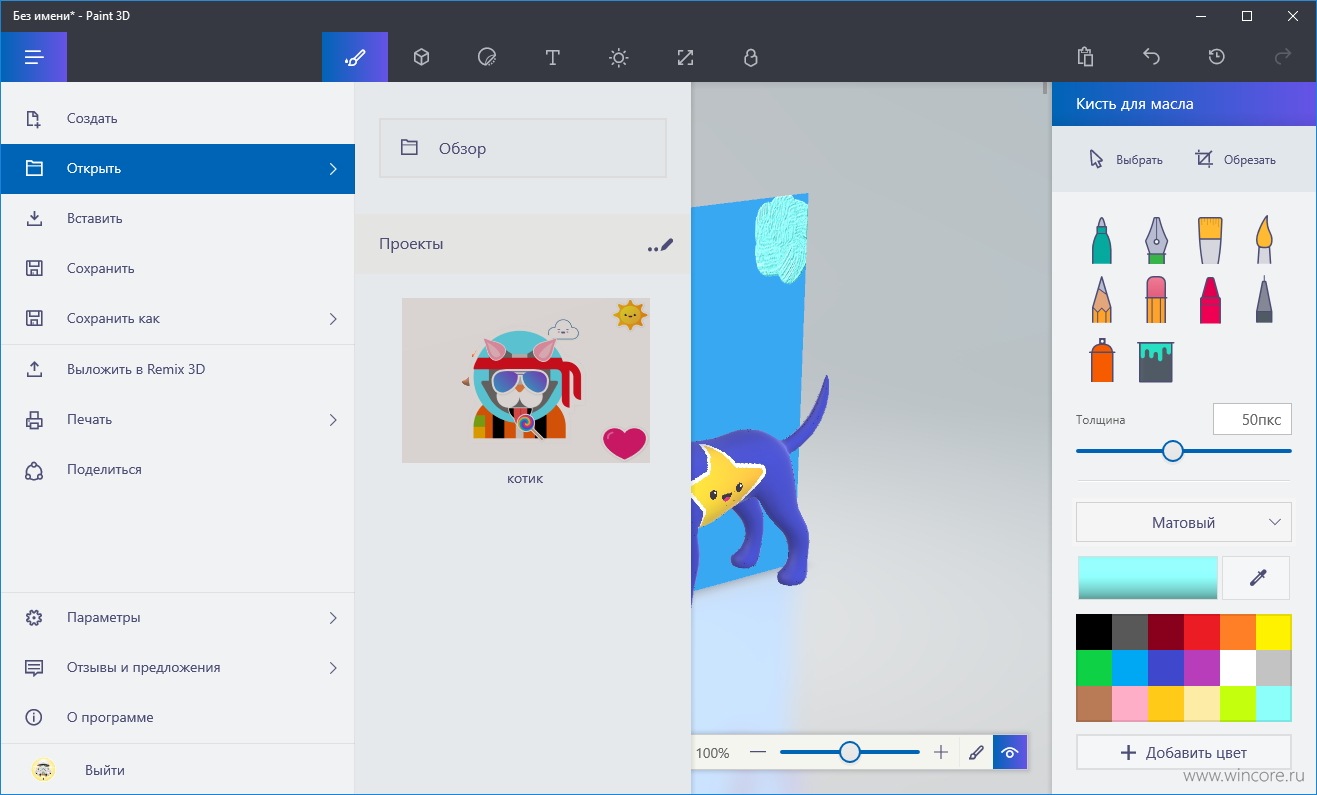
Task: Click the 100% zoom value
Action: point(713,753)
